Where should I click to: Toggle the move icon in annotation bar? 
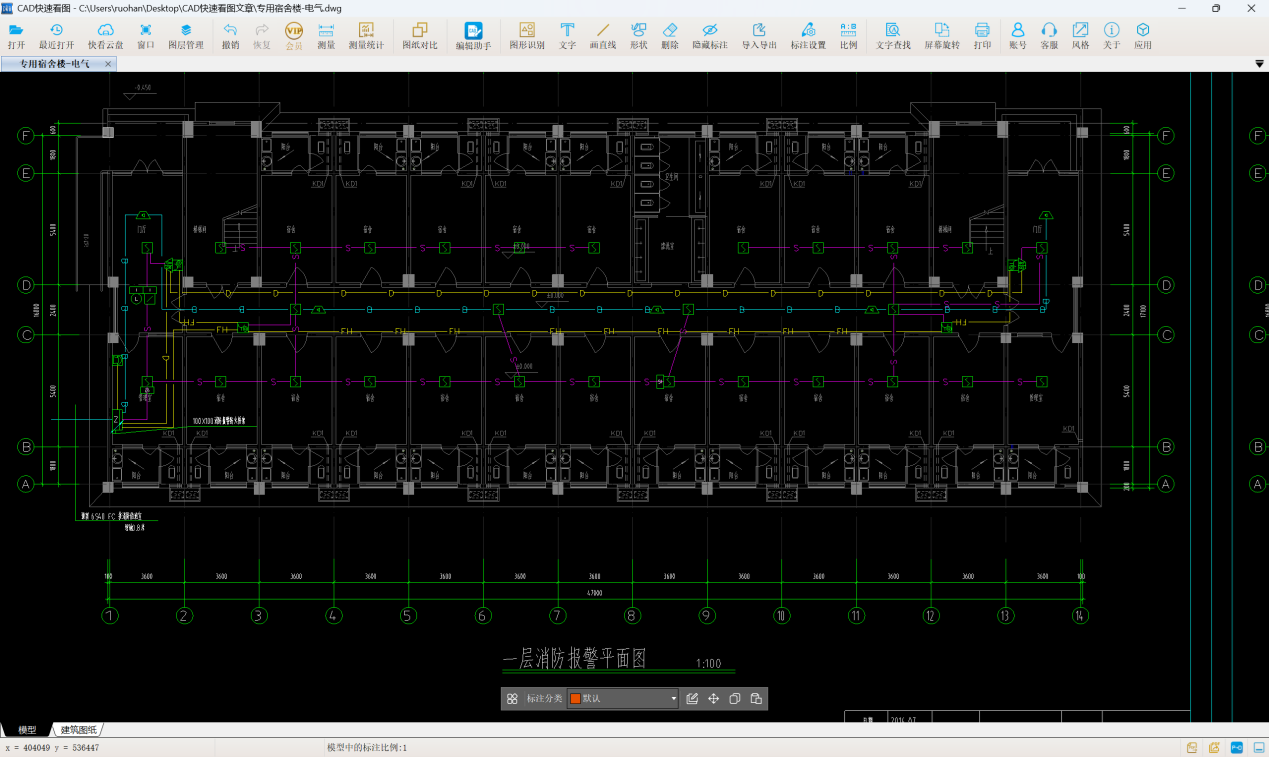(714, 699)
